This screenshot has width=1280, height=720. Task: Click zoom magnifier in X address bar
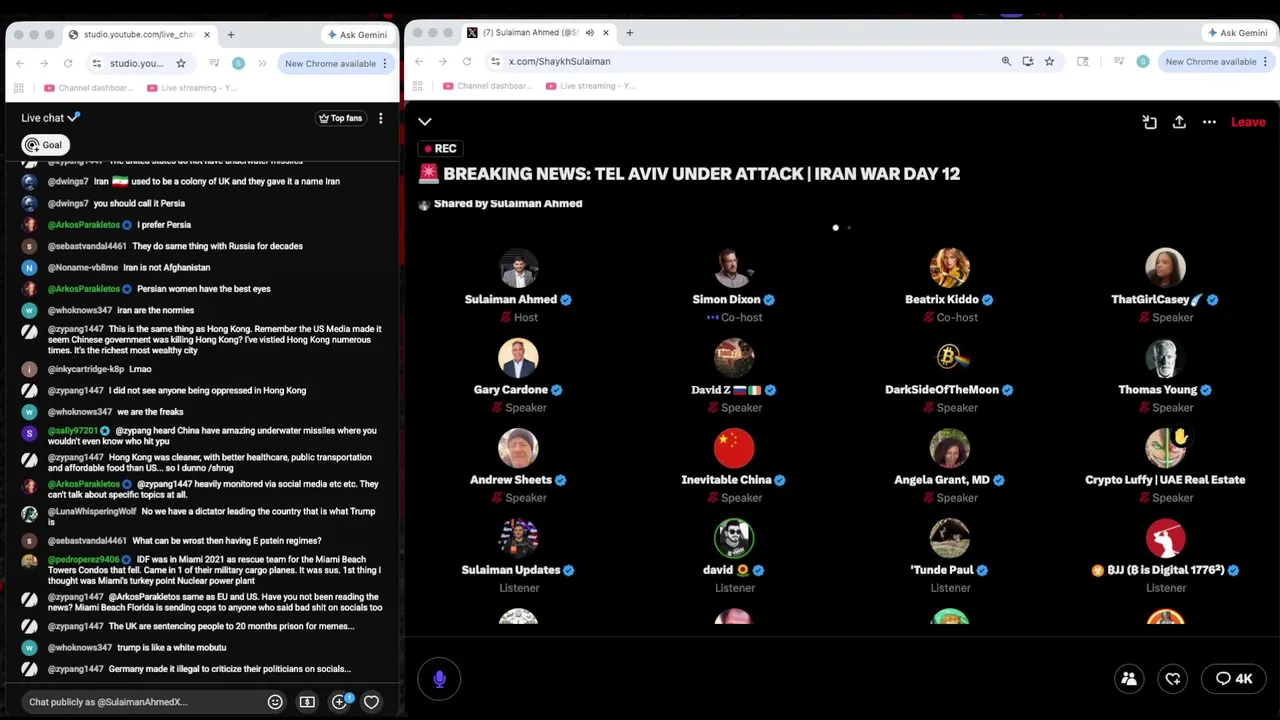[1006, 61]
